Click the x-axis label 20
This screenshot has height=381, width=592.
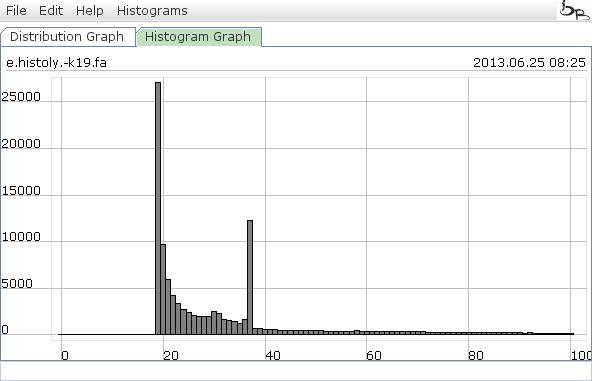click(171, 355)
